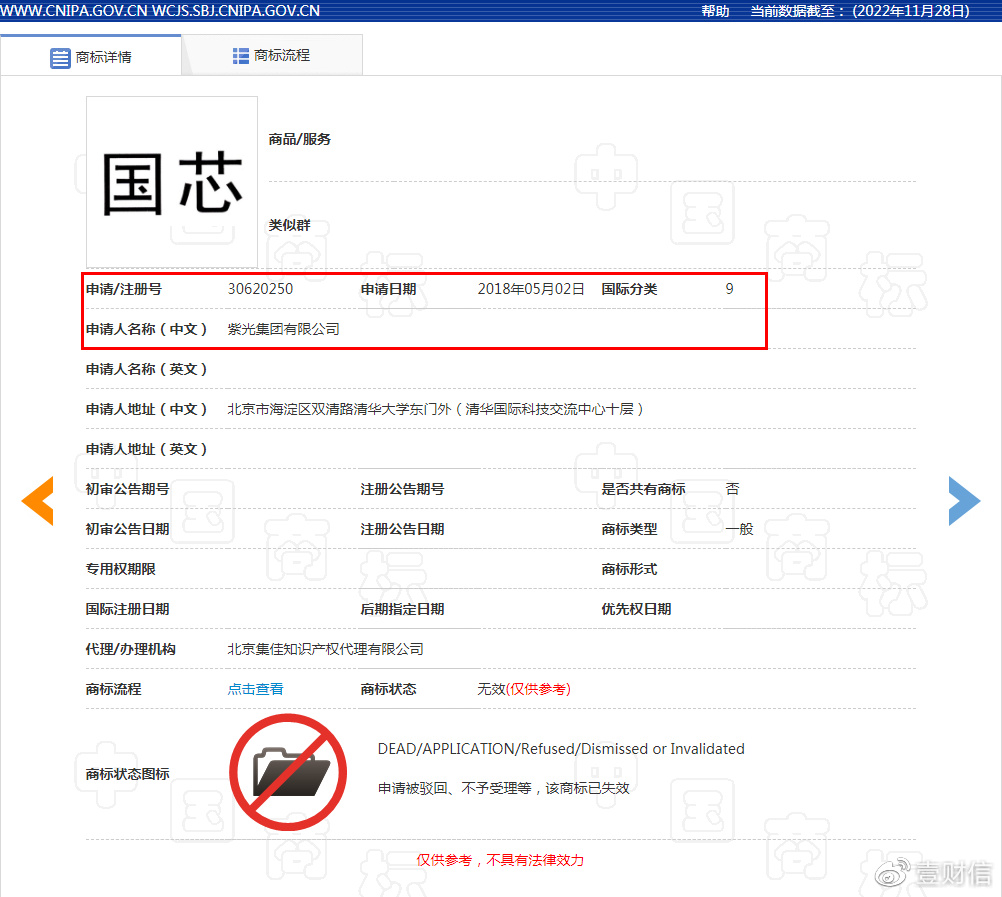
Task: Select registration number 30620250
Action: pos(260,289)
